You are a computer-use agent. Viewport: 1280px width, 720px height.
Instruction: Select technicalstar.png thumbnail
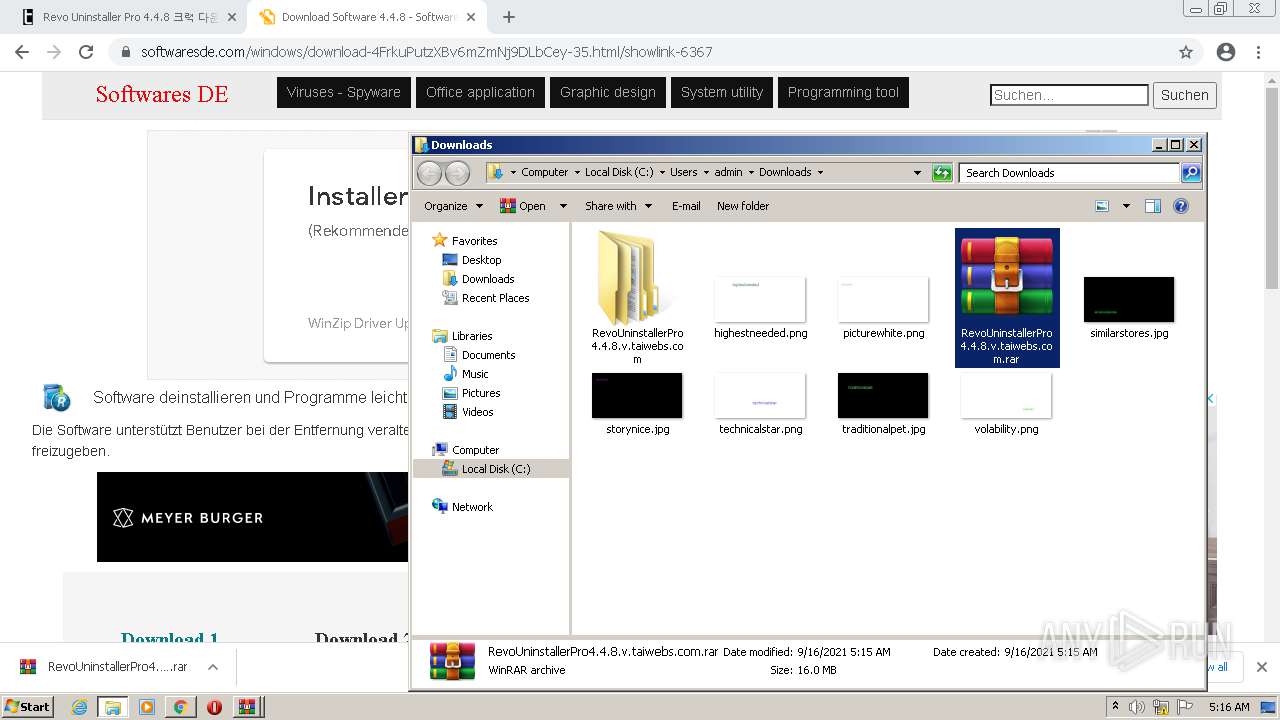760,395
